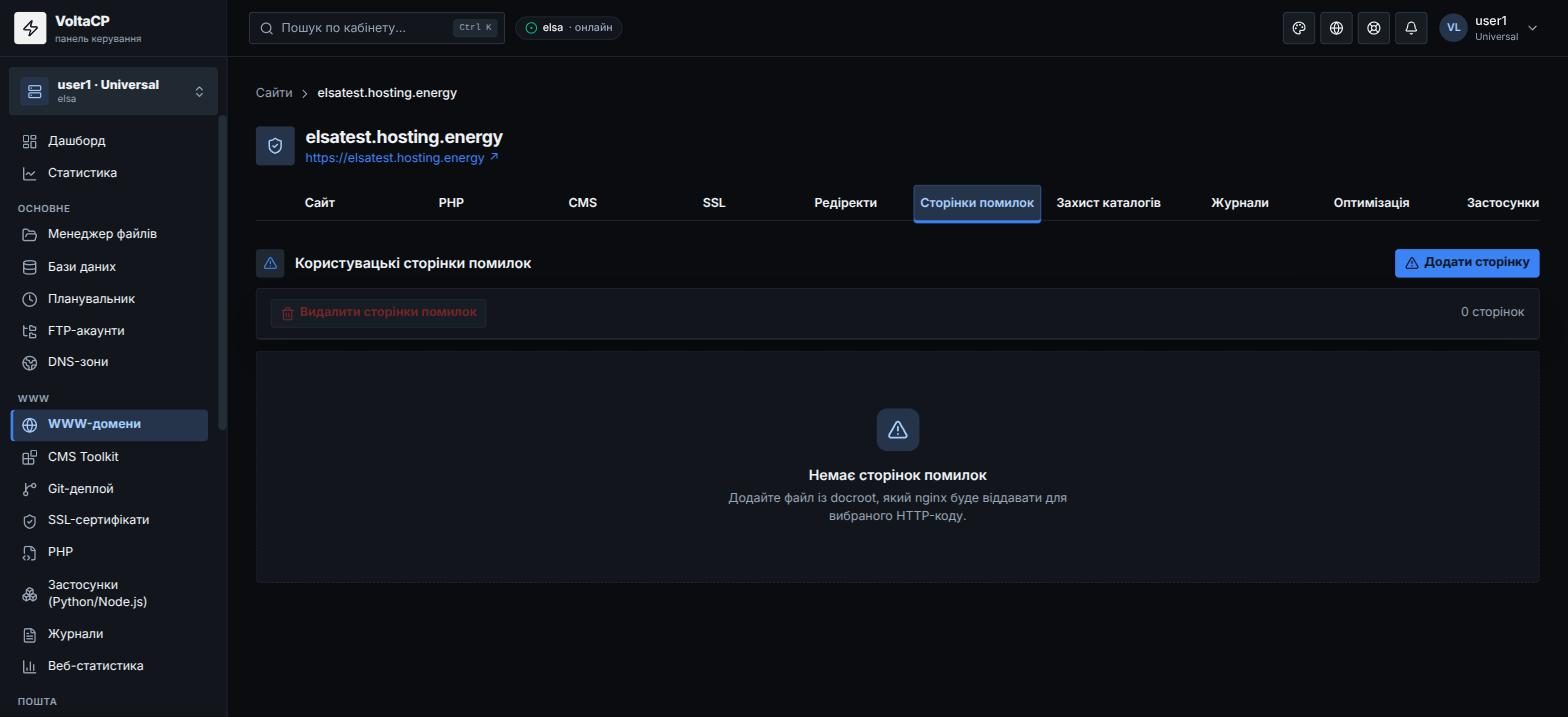Click the Менеджер файлів folder icon
This screenshot has width=1568, height=717.
(x=30, y=235)
